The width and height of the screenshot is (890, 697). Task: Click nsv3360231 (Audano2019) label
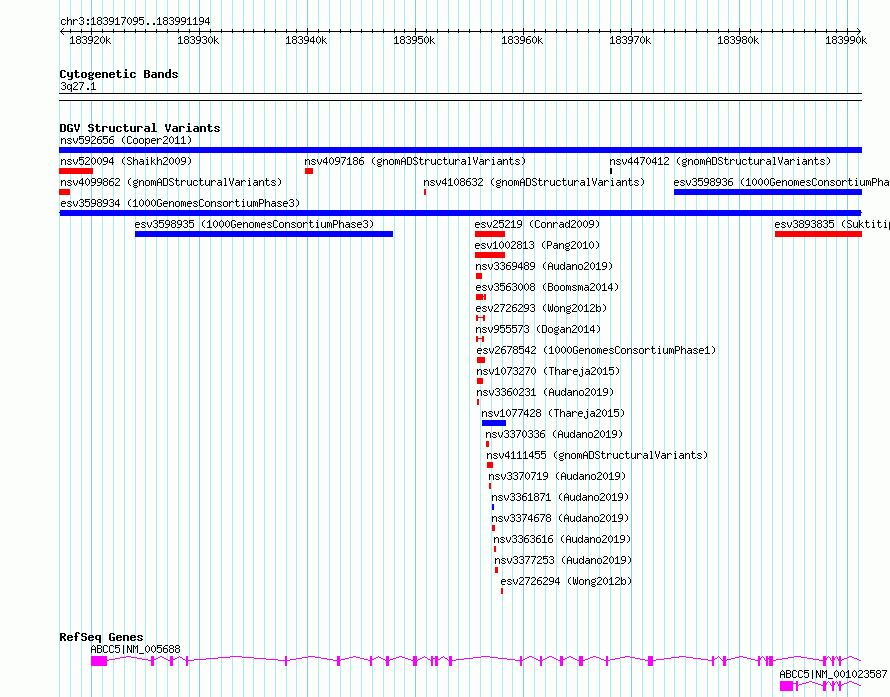(545, 392)
